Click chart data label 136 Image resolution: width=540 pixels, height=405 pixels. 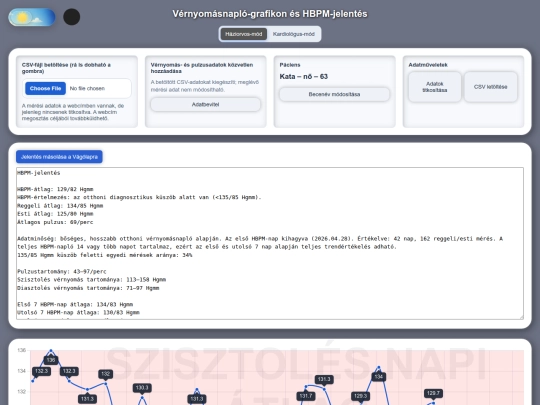(51, 360)
